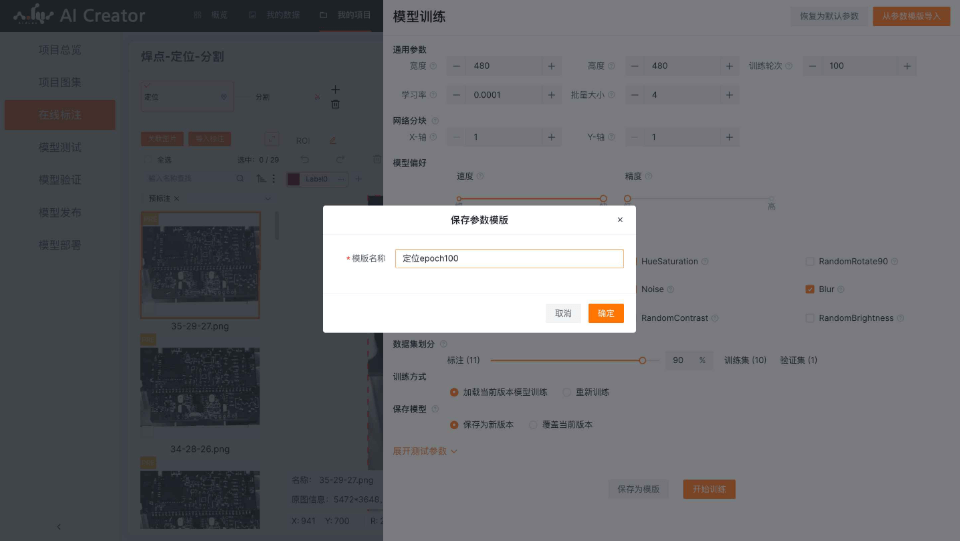This screenshot has height=541, width=960.
Task: Open 模型测试 in left sidebar
Action: tap(60, 147)
